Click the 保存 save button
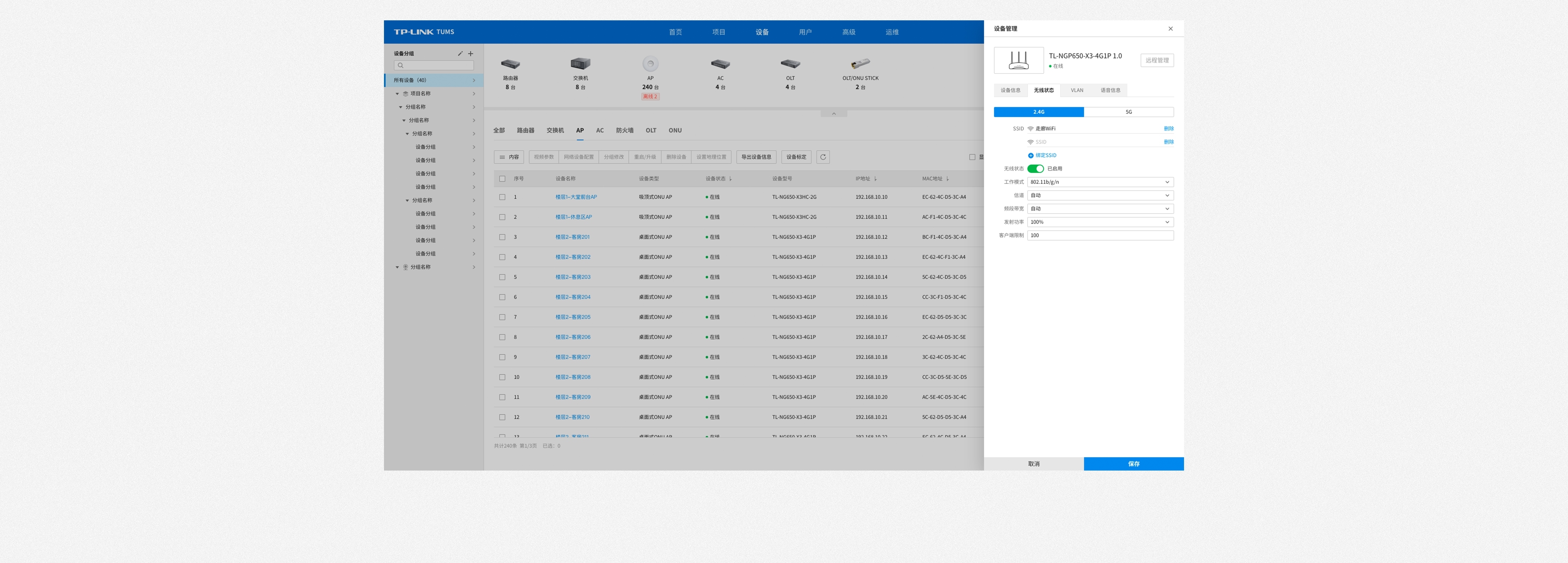The height and width of the screenshot is (563, 1568). tap(1133, 464)
